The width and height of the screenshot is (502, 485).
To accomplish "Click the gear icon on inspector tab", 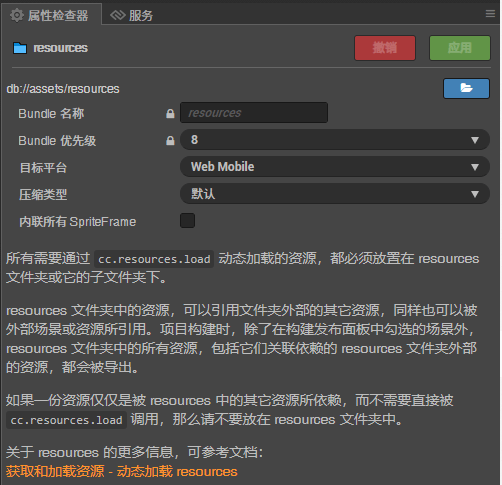I will (17, 15).
